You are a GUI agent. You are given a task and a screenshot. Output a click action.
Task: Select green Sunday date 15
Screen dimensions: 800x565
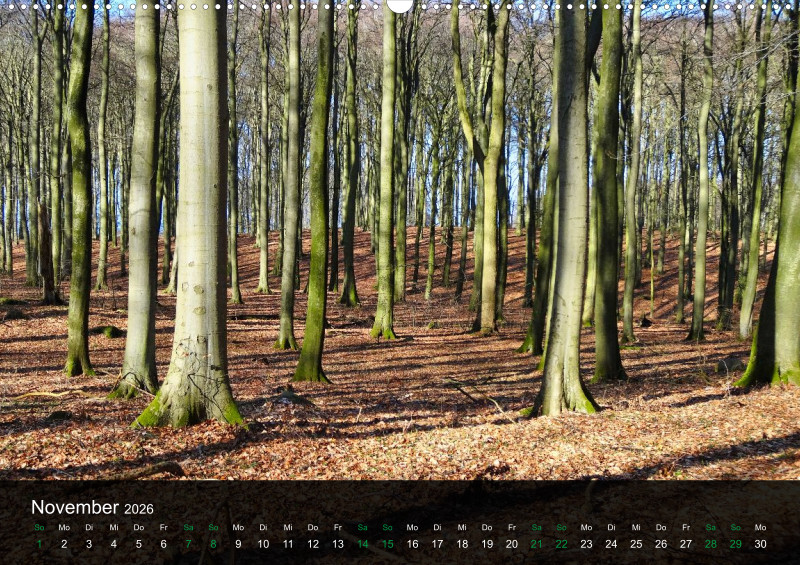(387, 544)
